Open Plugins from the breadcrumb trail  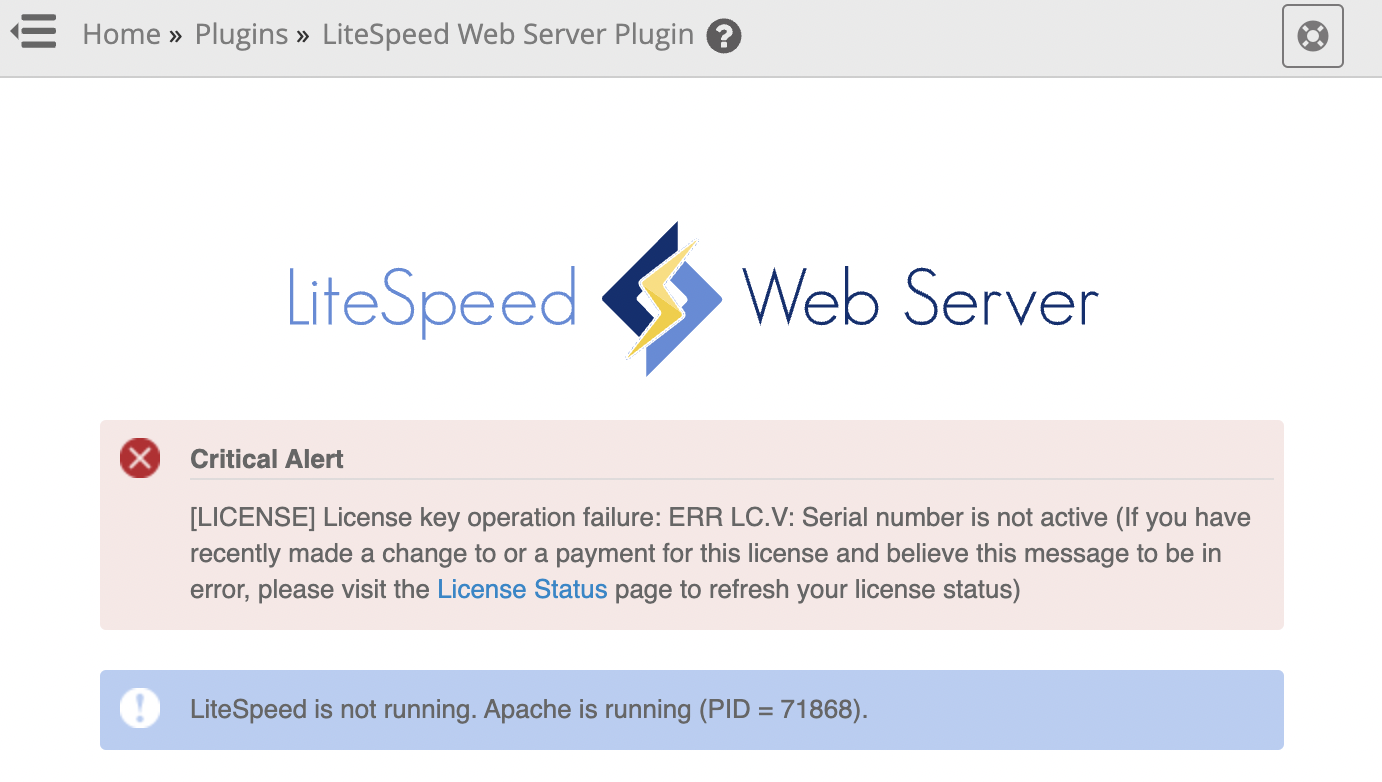click(241, 35)
